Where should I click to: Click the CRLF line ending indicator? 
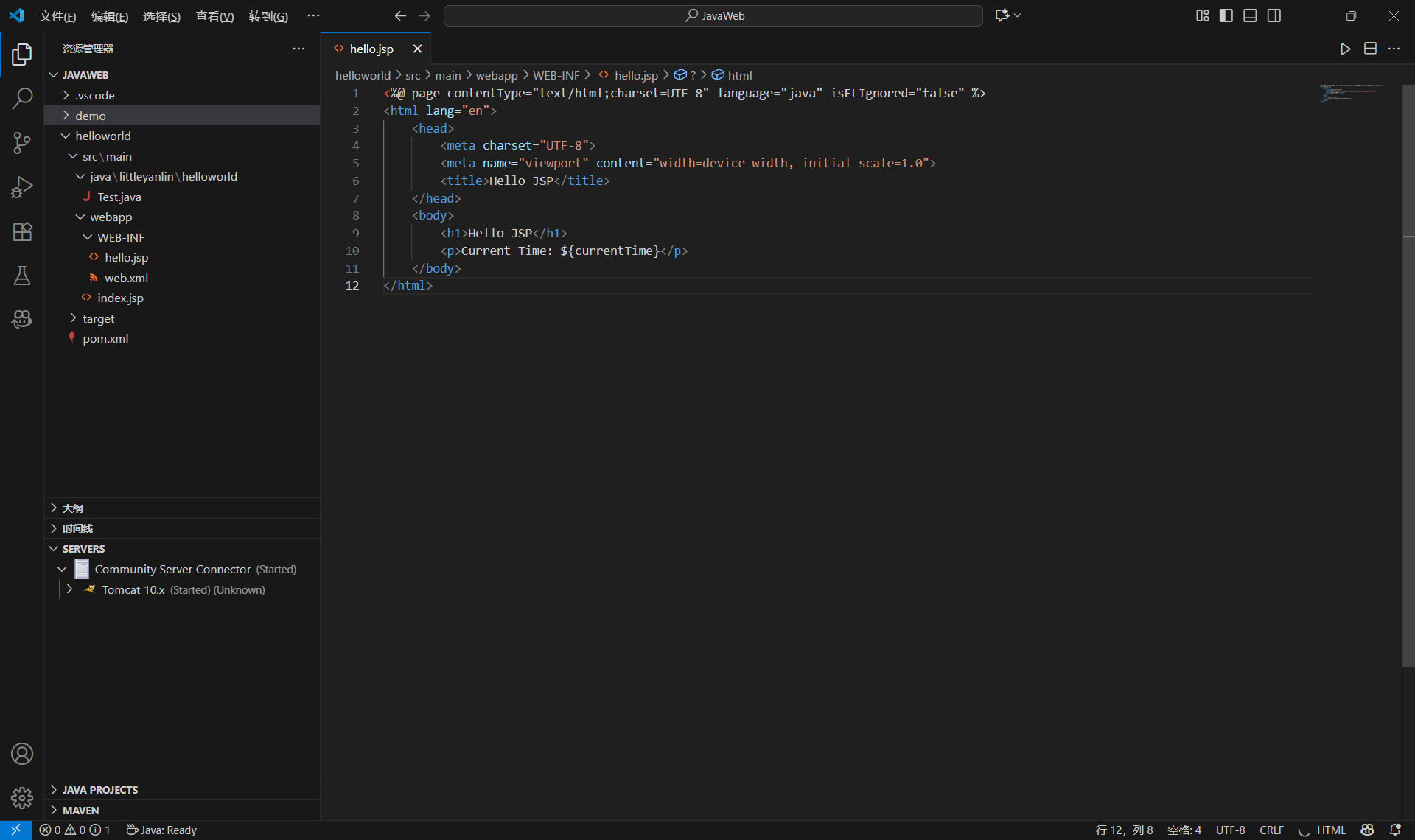point(1271,830)
